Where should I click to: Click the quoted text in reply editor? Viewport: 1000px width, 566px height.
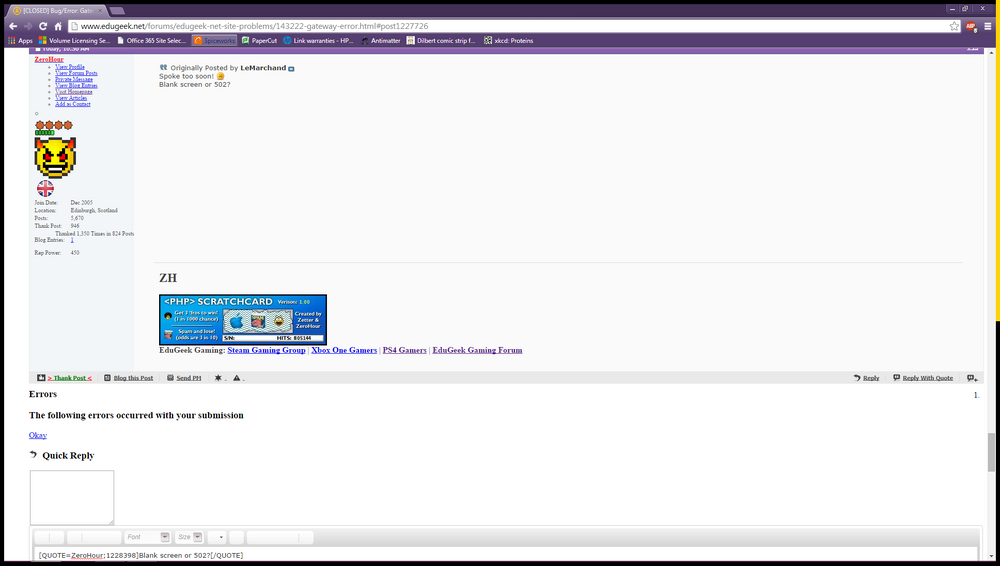pyautogui.click(x=140, y=555)
